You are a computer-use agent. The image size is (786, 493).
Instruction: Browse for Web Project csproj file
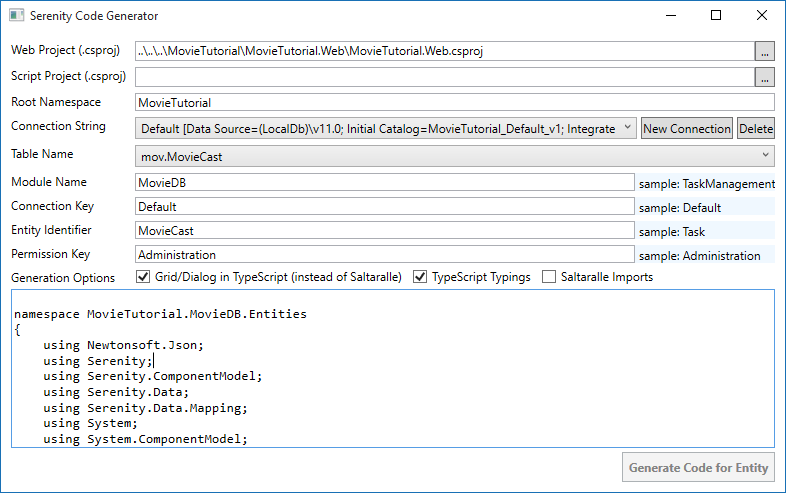point(765,51)
